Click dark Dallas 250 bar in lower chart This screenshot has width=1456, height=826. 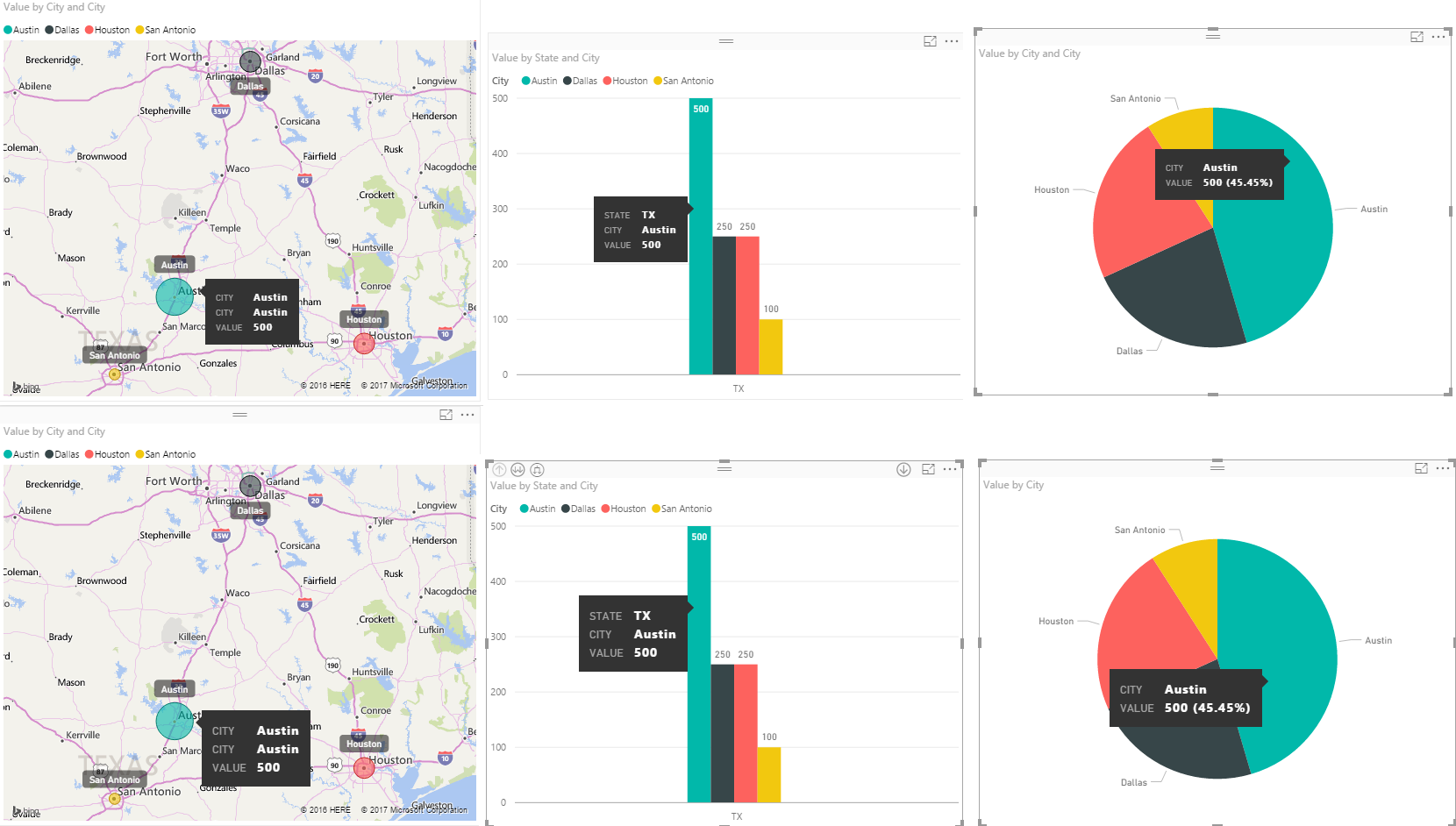click(x=723, y=733)
